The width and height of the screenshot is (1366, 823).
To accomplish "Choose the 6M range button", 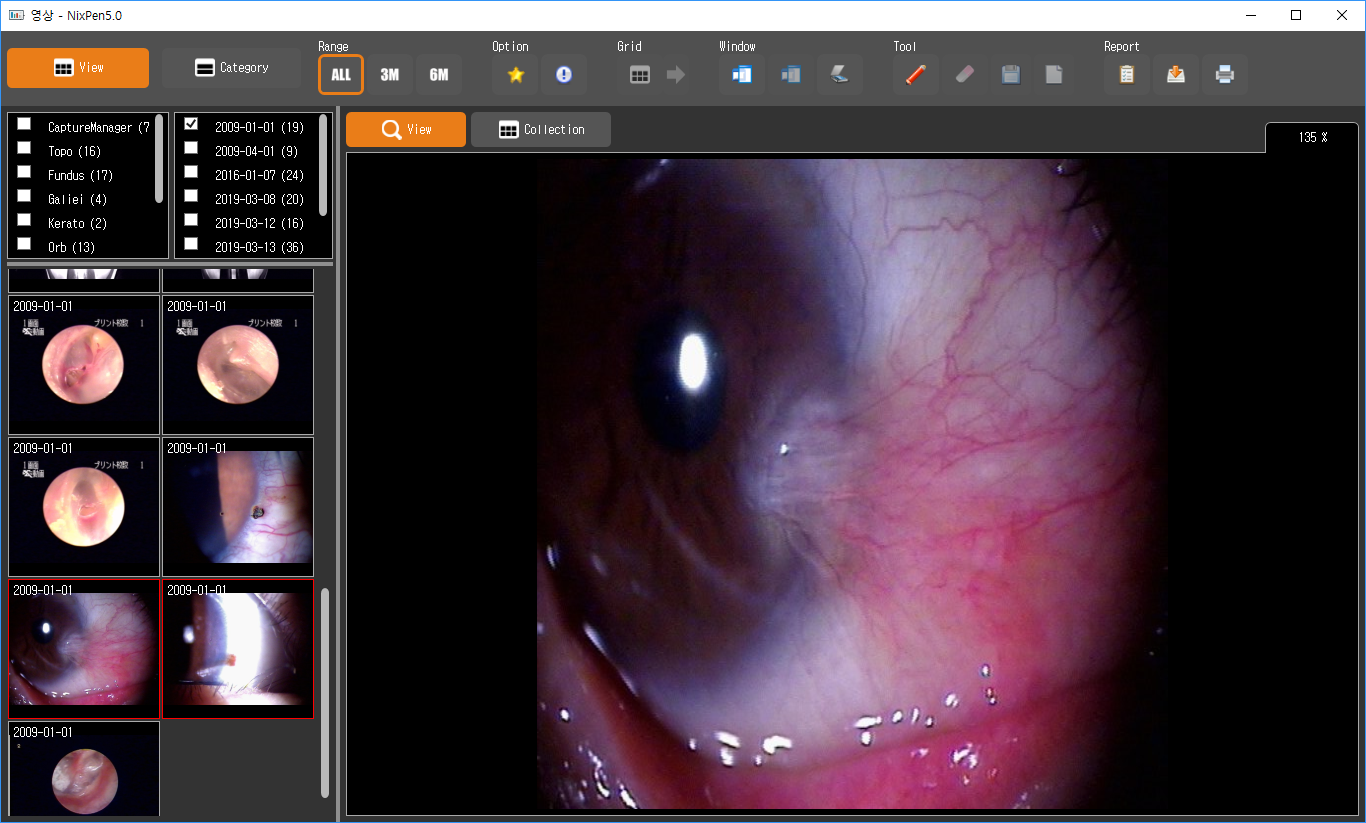I will click(438, 75).
